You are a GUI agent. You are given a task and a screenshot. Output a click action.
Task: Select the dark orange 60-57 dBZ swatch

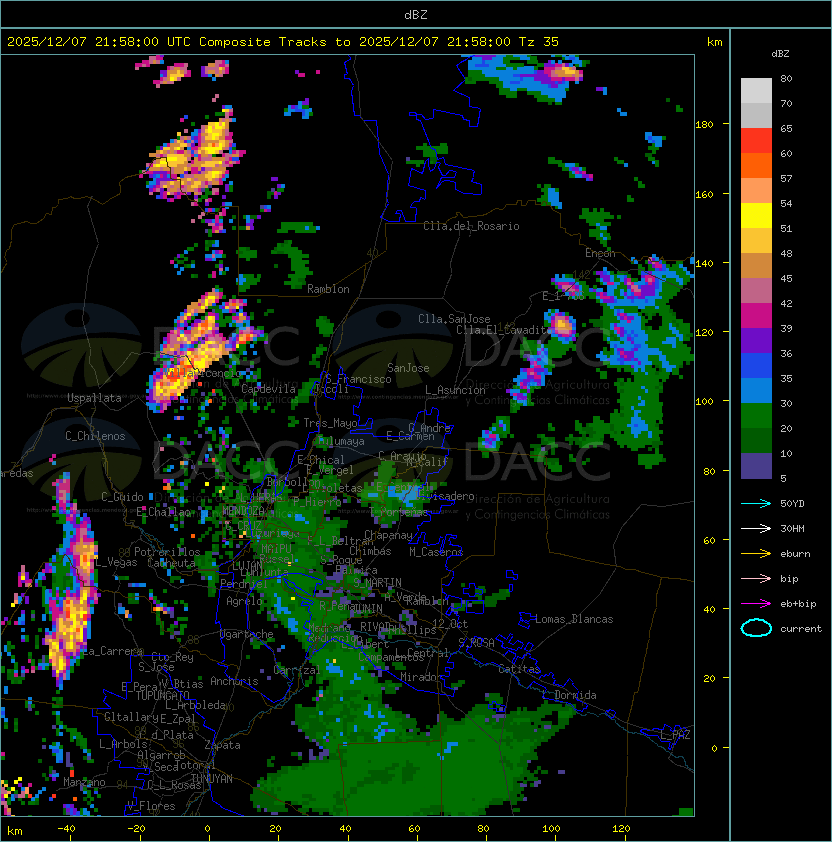point(756,165)
